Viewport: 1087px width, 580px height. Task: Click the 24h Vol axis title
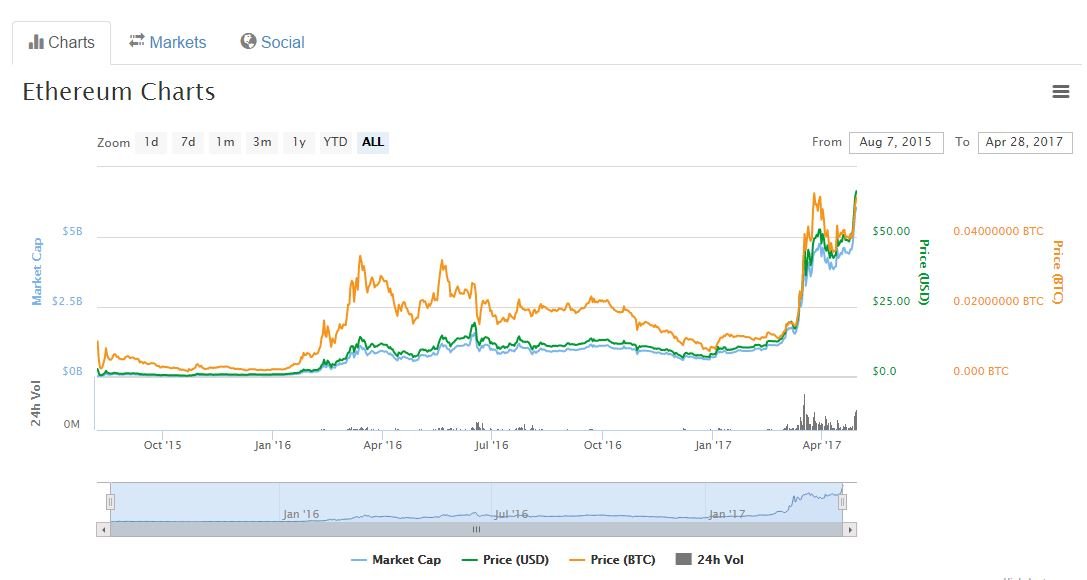pyautogui.click(x=35, y=403)
